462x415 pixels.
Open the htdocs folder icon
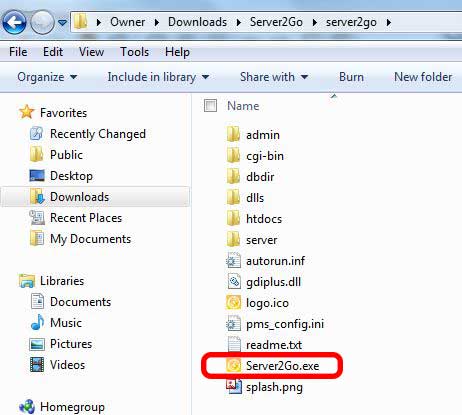click(233, 219)
